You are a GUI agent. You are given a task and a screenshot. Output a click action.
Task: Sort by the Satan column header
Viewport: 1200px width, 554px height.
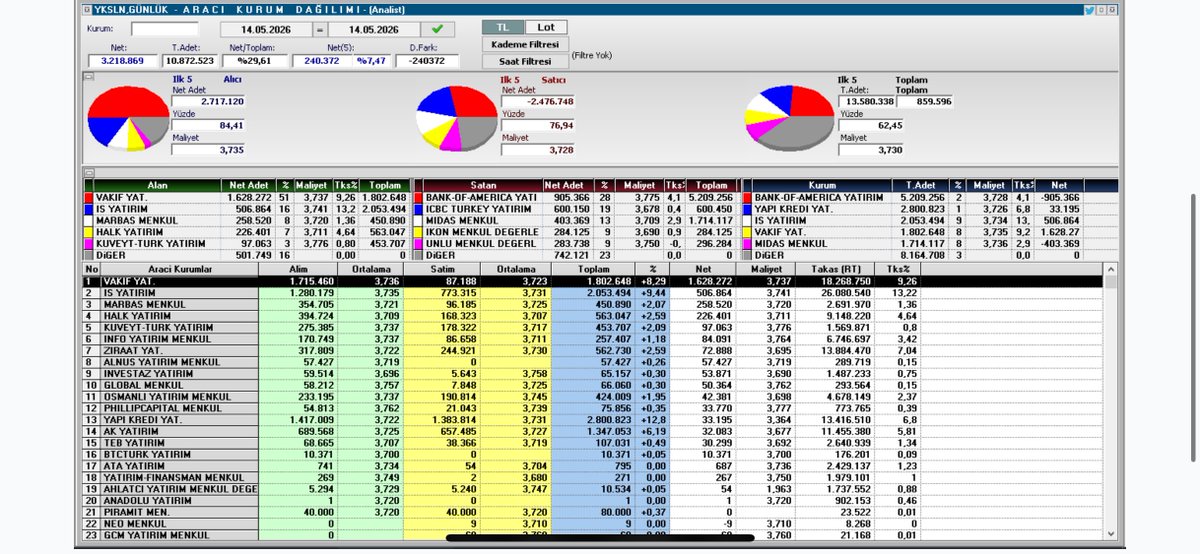[x=484, y=186]
